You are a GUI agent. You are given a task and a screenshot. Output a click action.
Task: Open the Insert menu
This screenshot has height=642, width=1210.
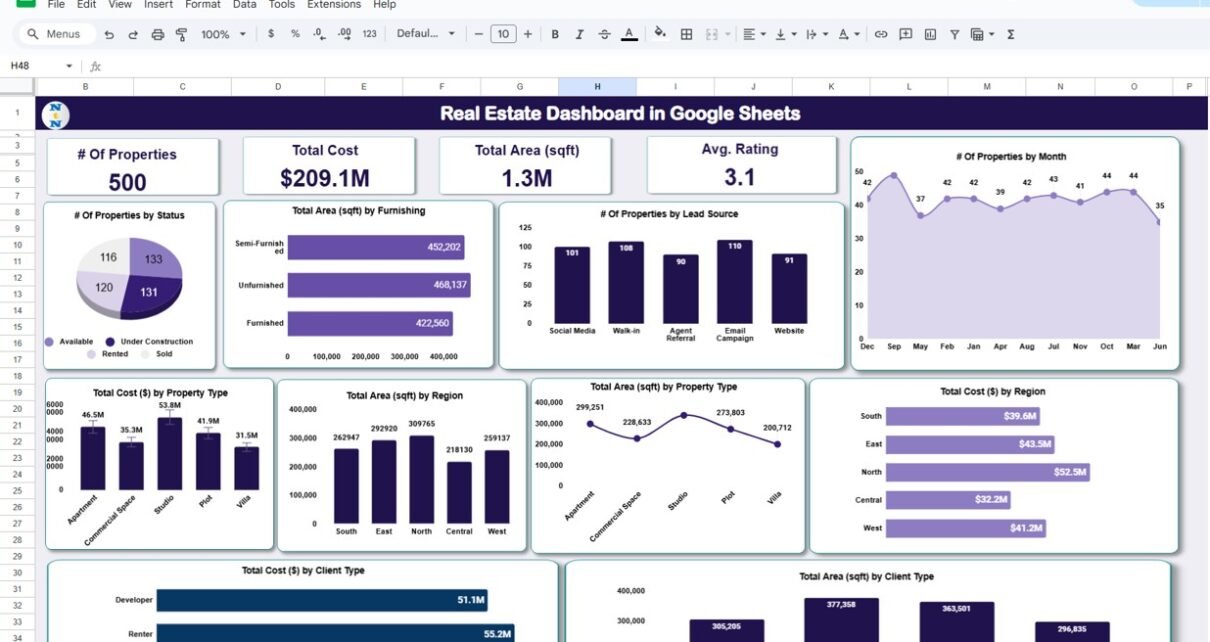pos(158,5)
